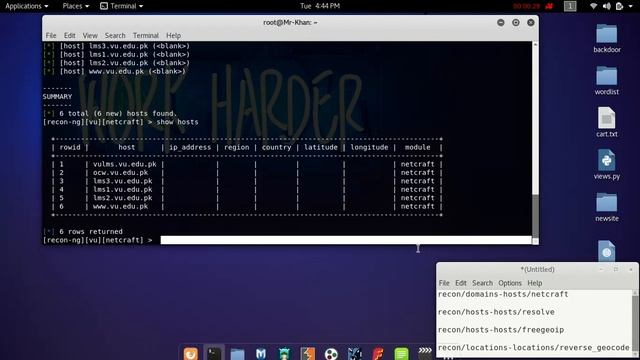
Task: Open Firefox from the dock
Action: (x=191, y=353)
